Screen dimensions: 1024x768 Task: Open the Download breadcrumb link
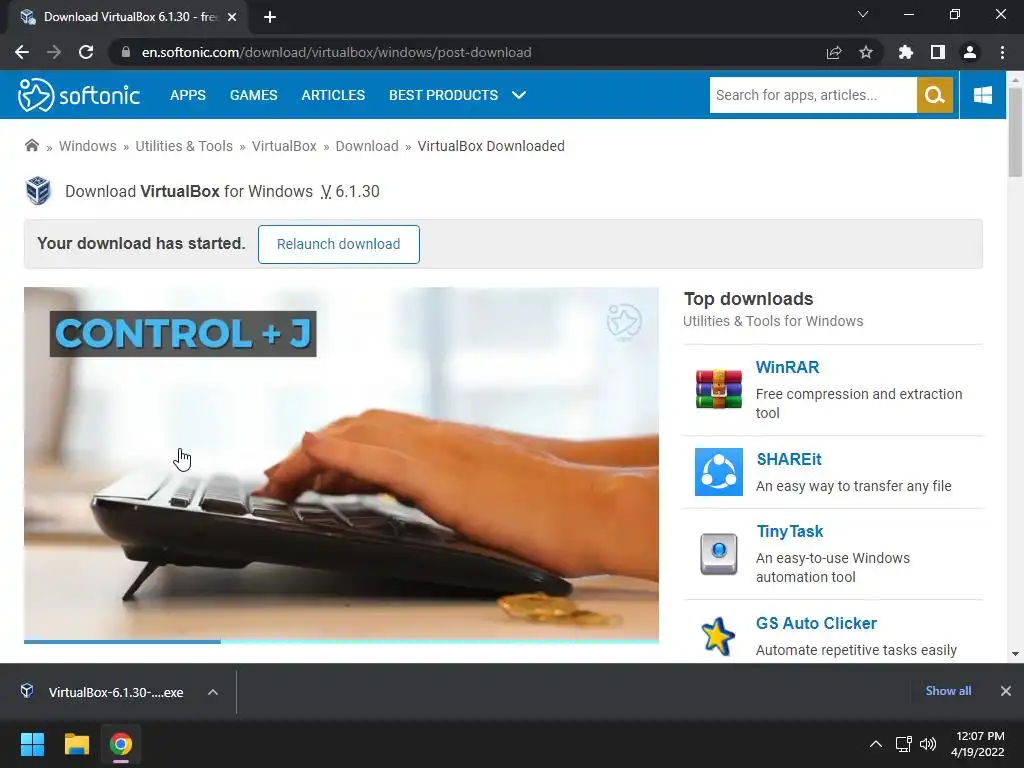pos(367,146)
